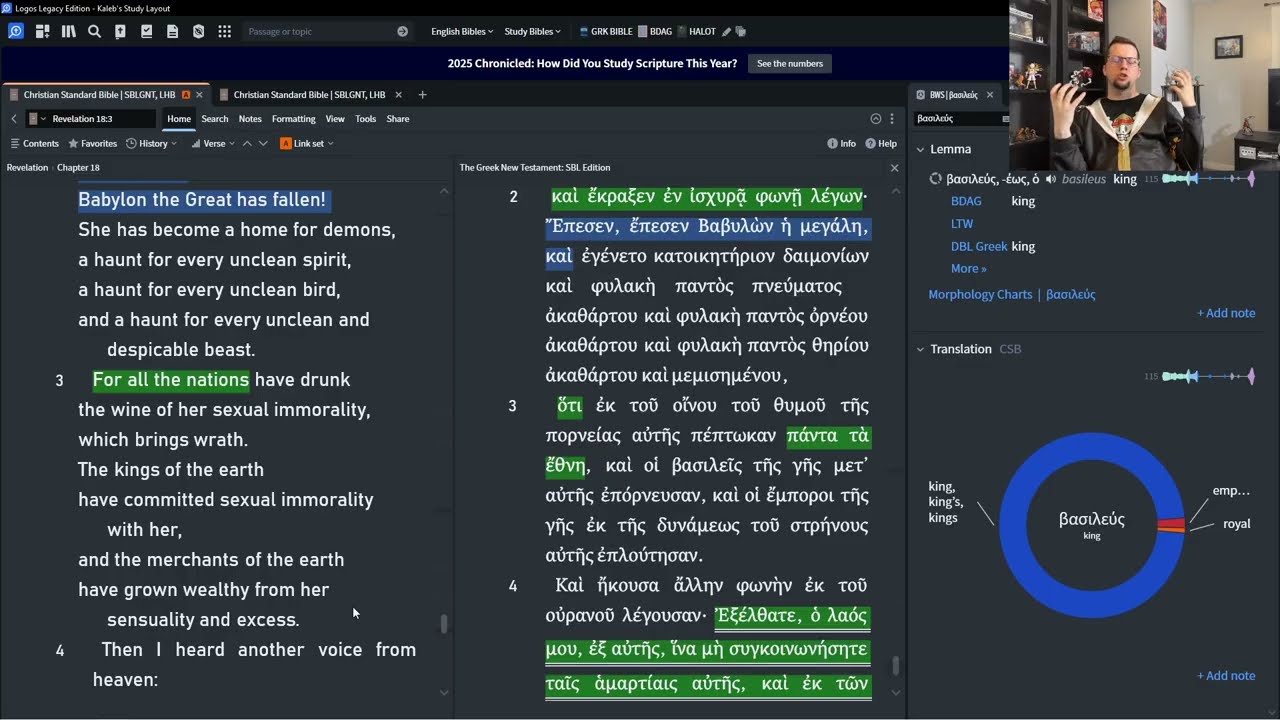Click the blue king segment of translation ring
1280x720 pixels.
(x=1015, y=525)
